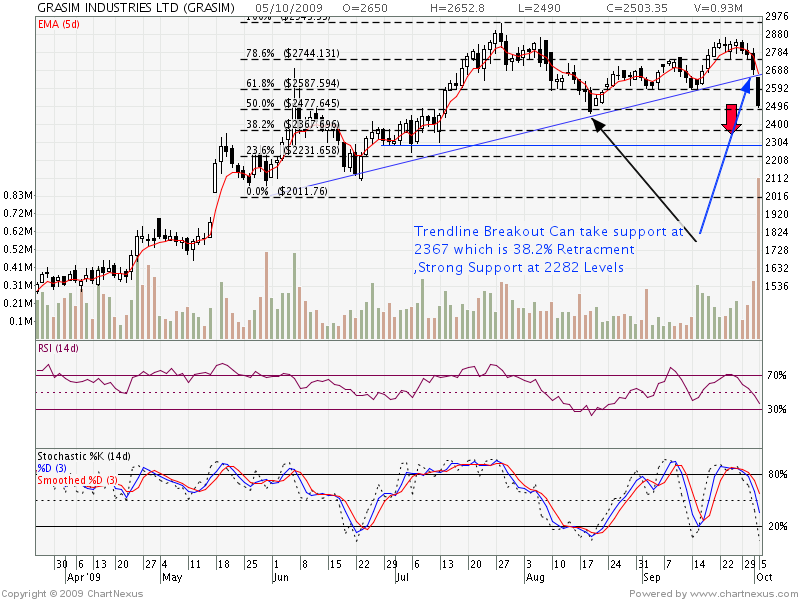Image resolution: width=800 pixels, height=600 pixels.
Task: Select the blue %D (3) legend label
Action: click(52, 468)
